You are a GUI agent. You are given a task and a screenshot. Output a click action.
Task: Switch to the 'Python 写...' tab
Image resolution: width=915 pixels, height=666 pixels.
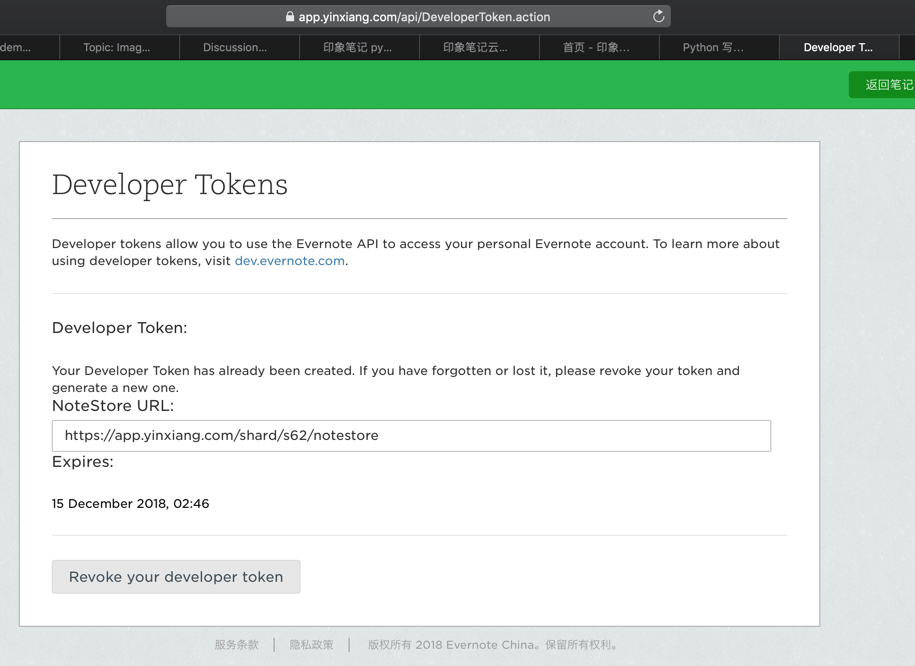713,47
